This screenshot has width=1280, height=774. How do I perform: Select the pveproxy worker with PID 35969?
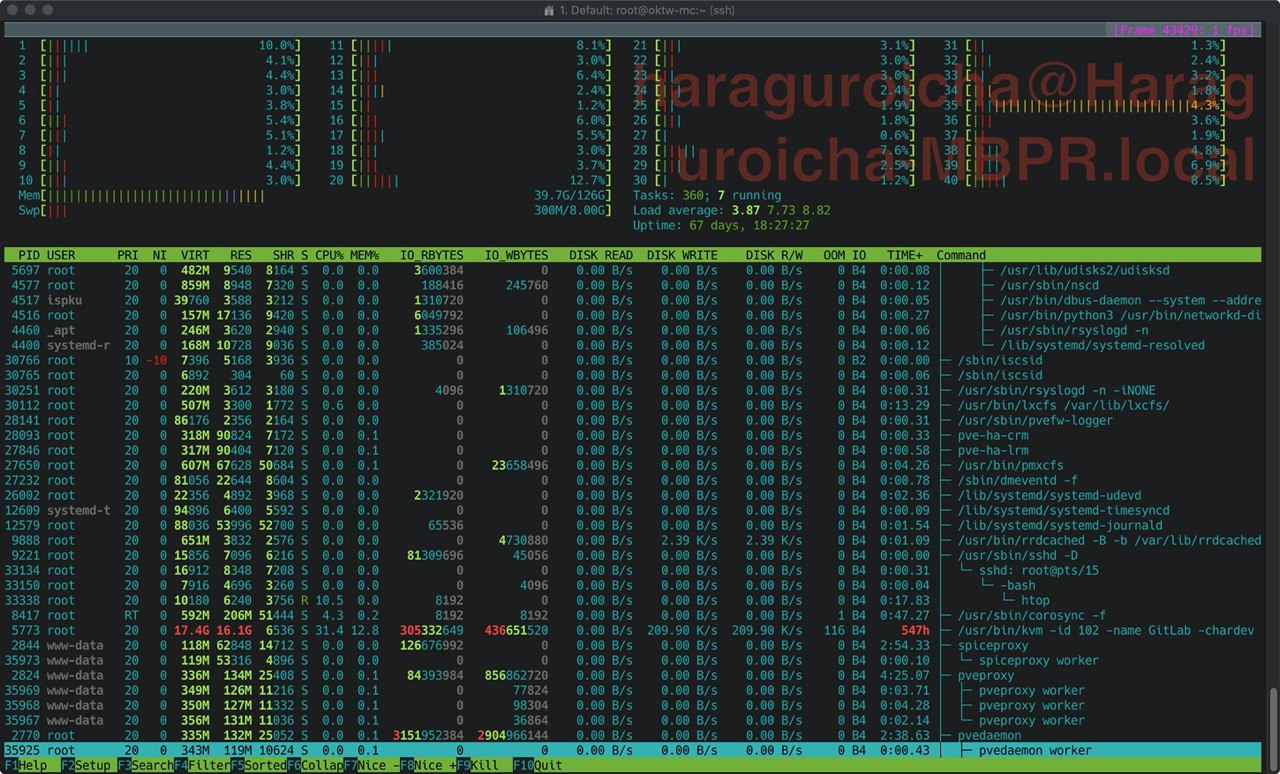(633, 690)
